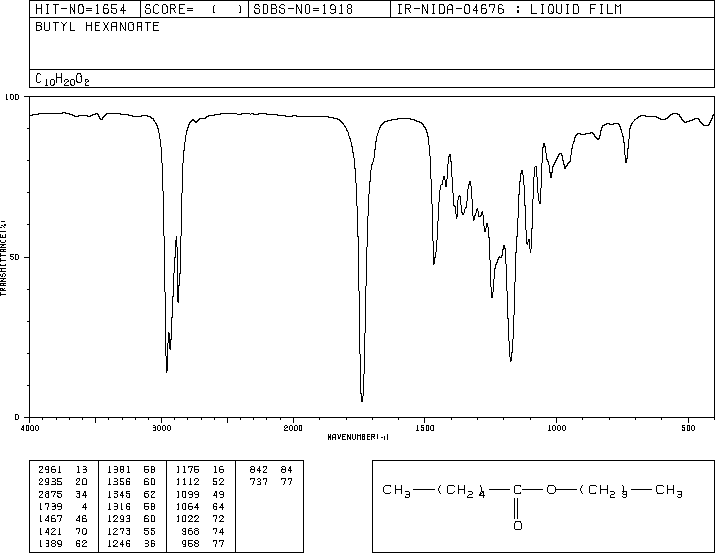Select peak table entry 1064

coord(187,506)
